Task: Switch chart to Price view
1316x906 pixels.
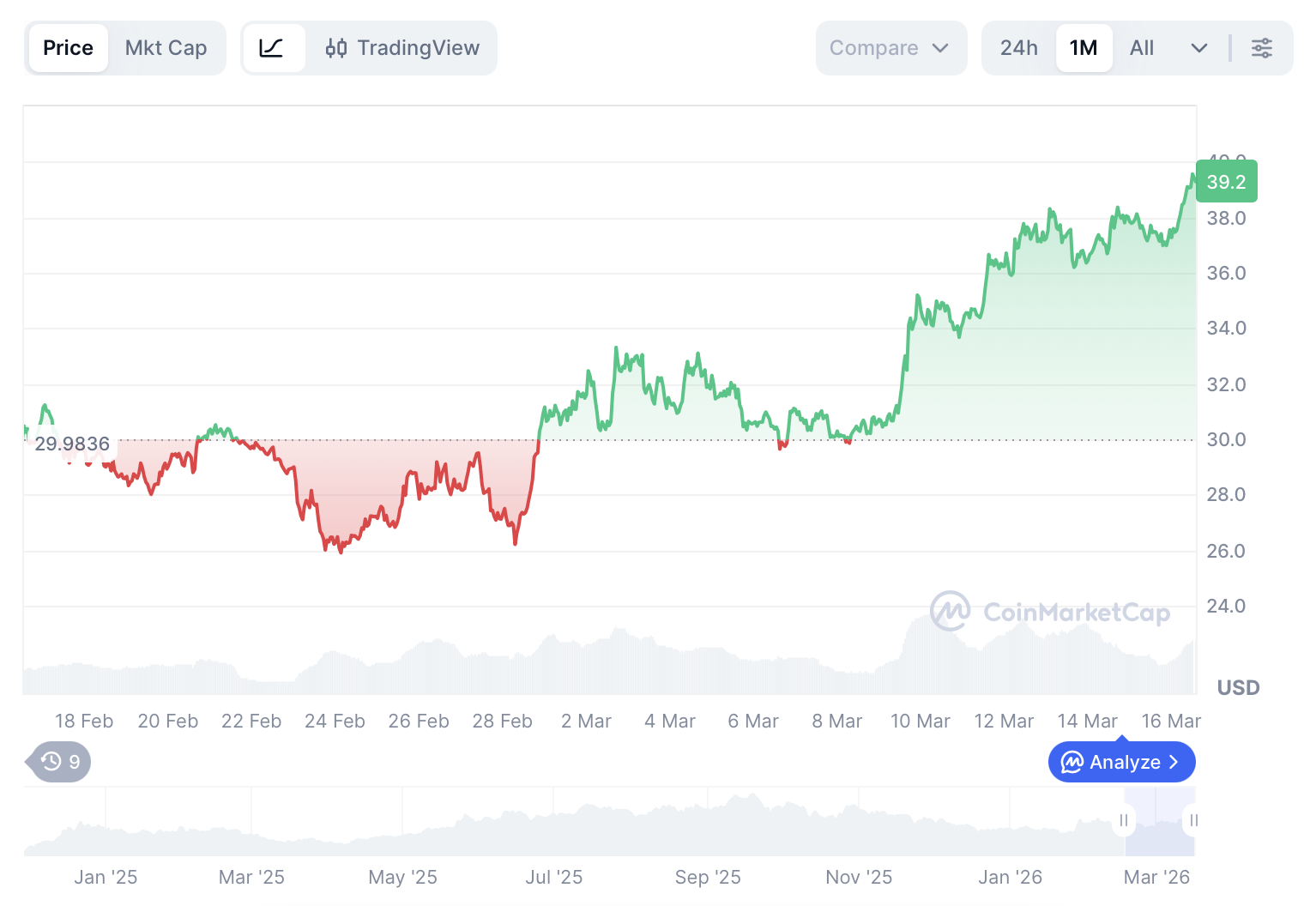Action: pyautogui.click(x=68, y=48)
